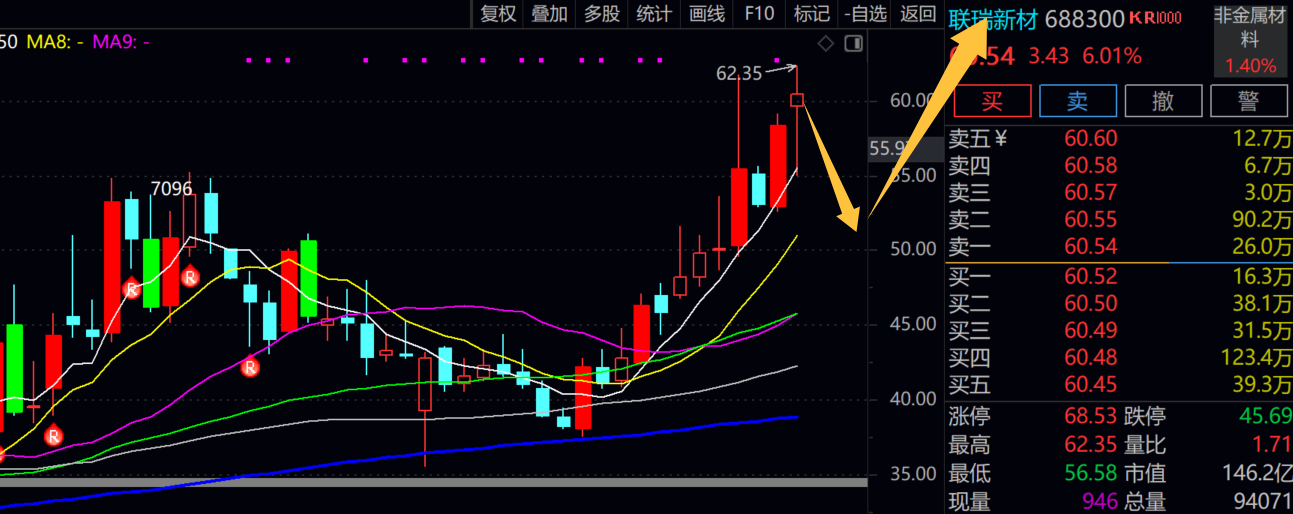Open the 叠加 overlay options
The height and width of the screenshot is (514, 1293).
pyautogui.click(x=549, y=13)
